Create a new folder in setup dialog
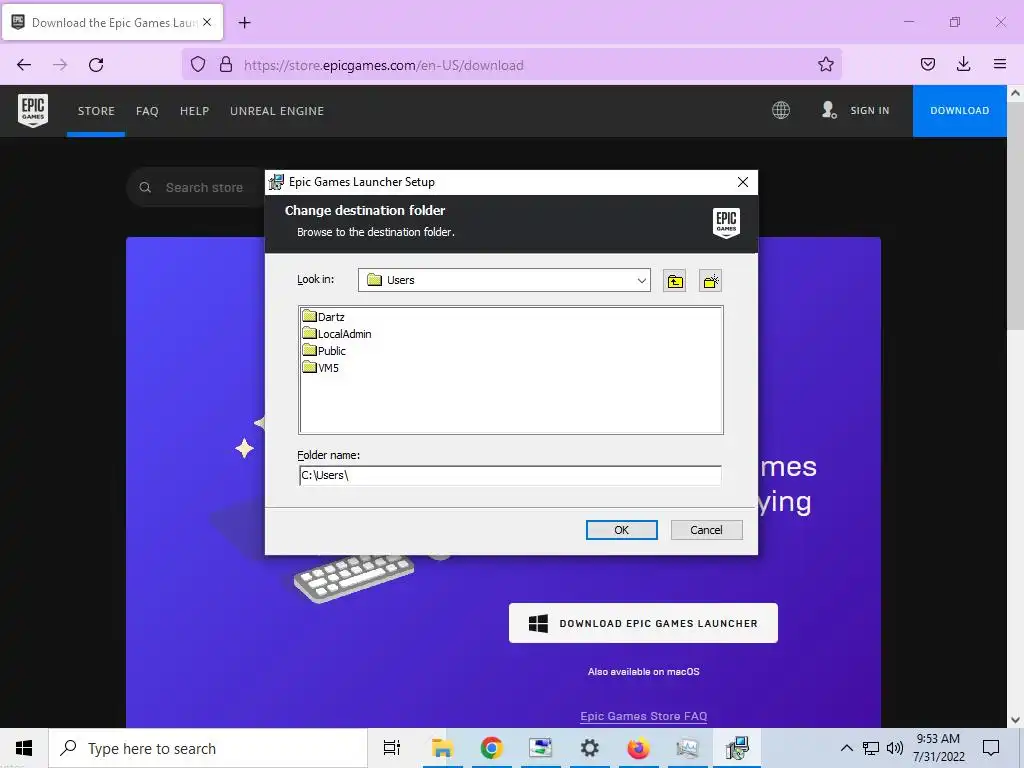This screenshot has height=768, width=1024. pos(710,281)
